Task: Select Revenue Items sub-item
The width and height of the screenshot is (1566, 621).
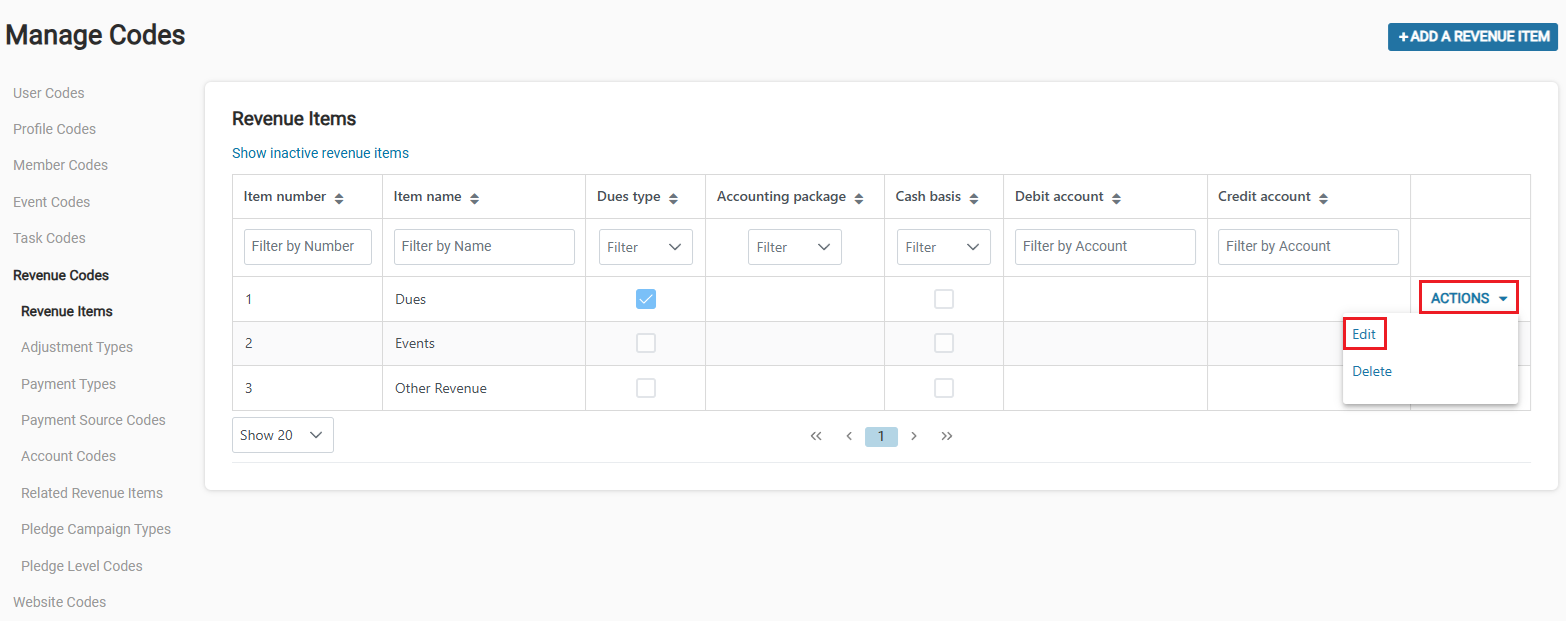Action: 67,311
